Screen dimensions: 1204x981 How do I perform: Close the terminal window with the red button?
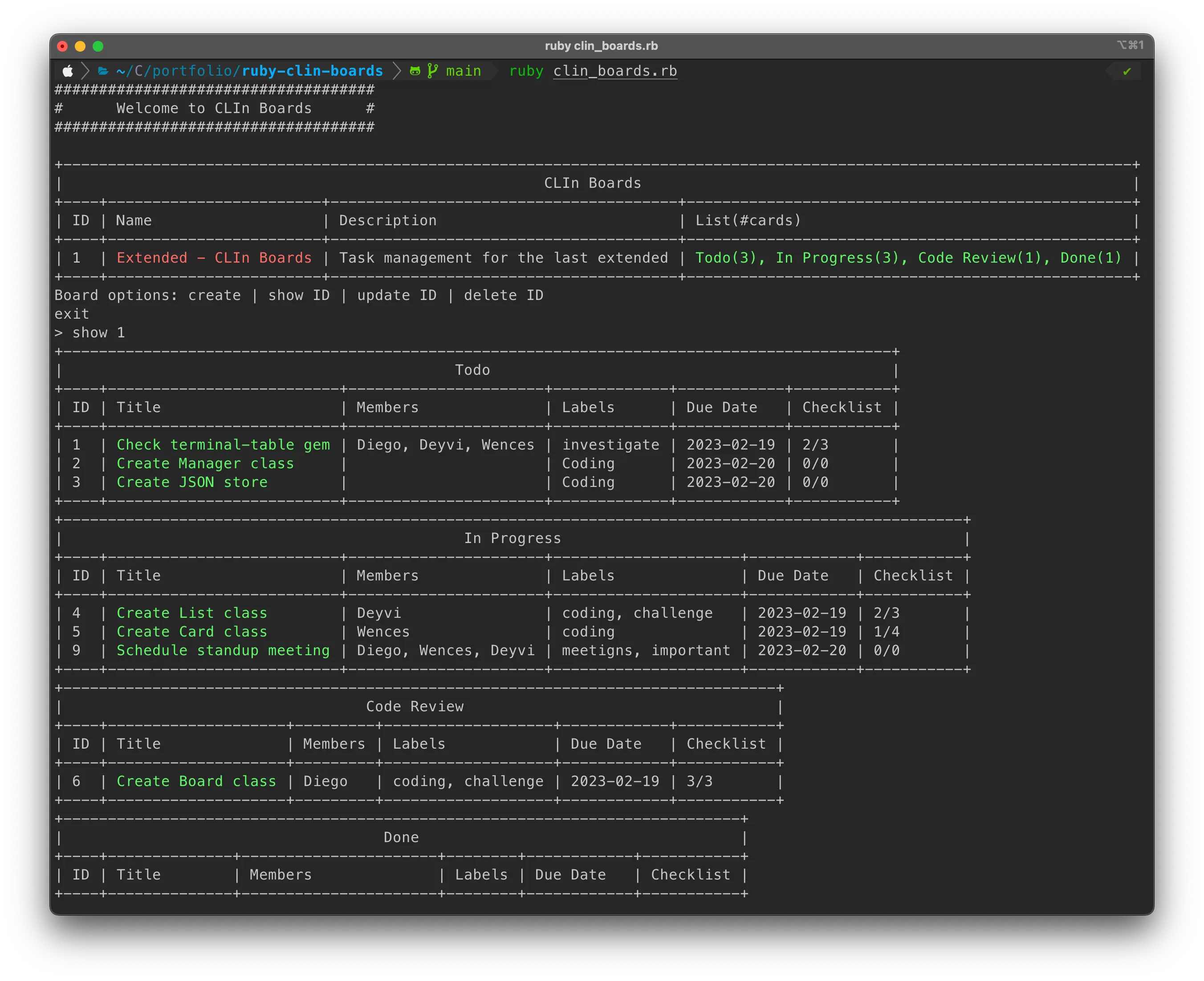pyautogui.click(x=63, y=46)
